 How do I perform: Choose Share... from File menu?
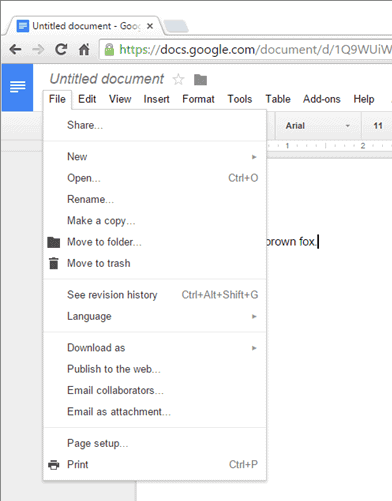coord(155,125)
